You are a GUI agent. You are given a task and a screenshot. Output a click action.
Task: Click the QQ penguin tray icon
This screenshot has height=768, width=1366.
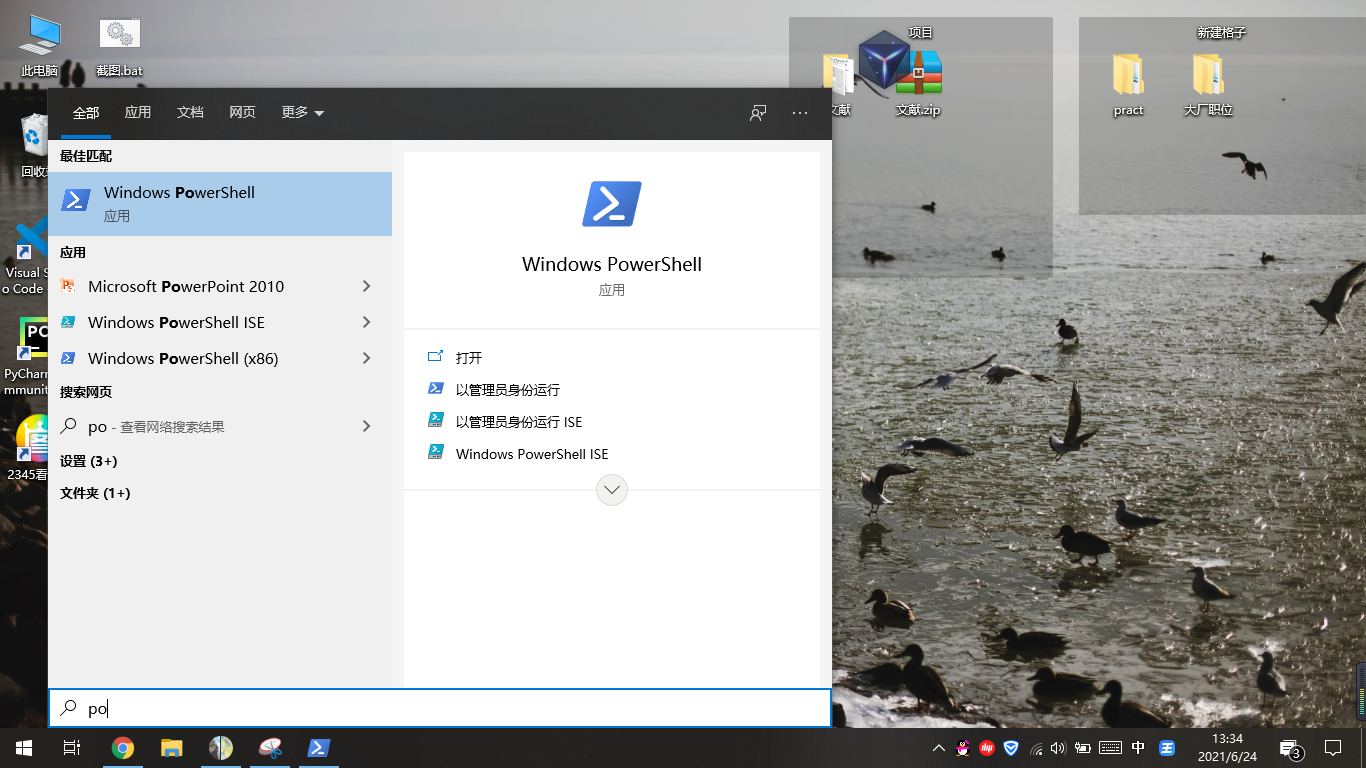click(x=963, y=748)
